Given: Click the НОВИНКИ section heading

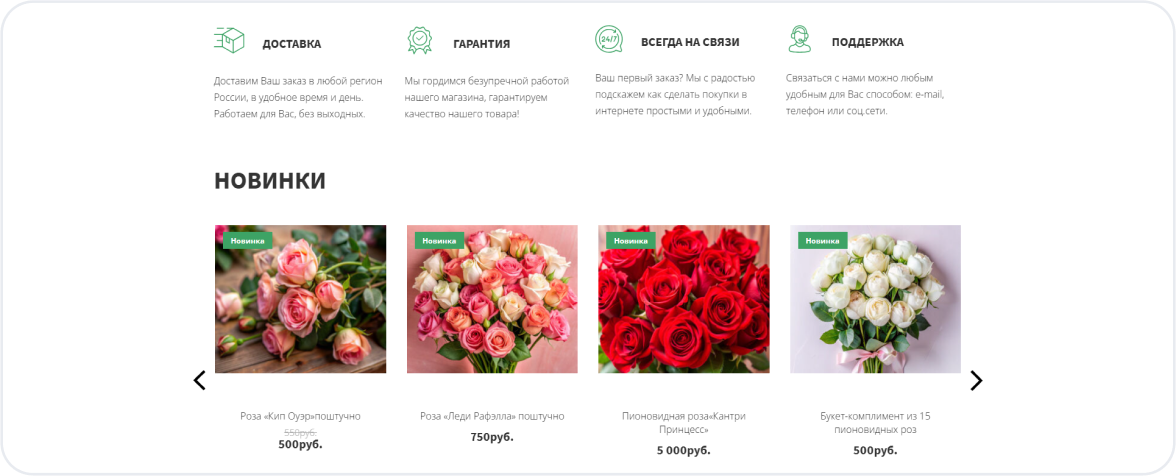Looking at the screenshot, I should click(x=270, y=181).
